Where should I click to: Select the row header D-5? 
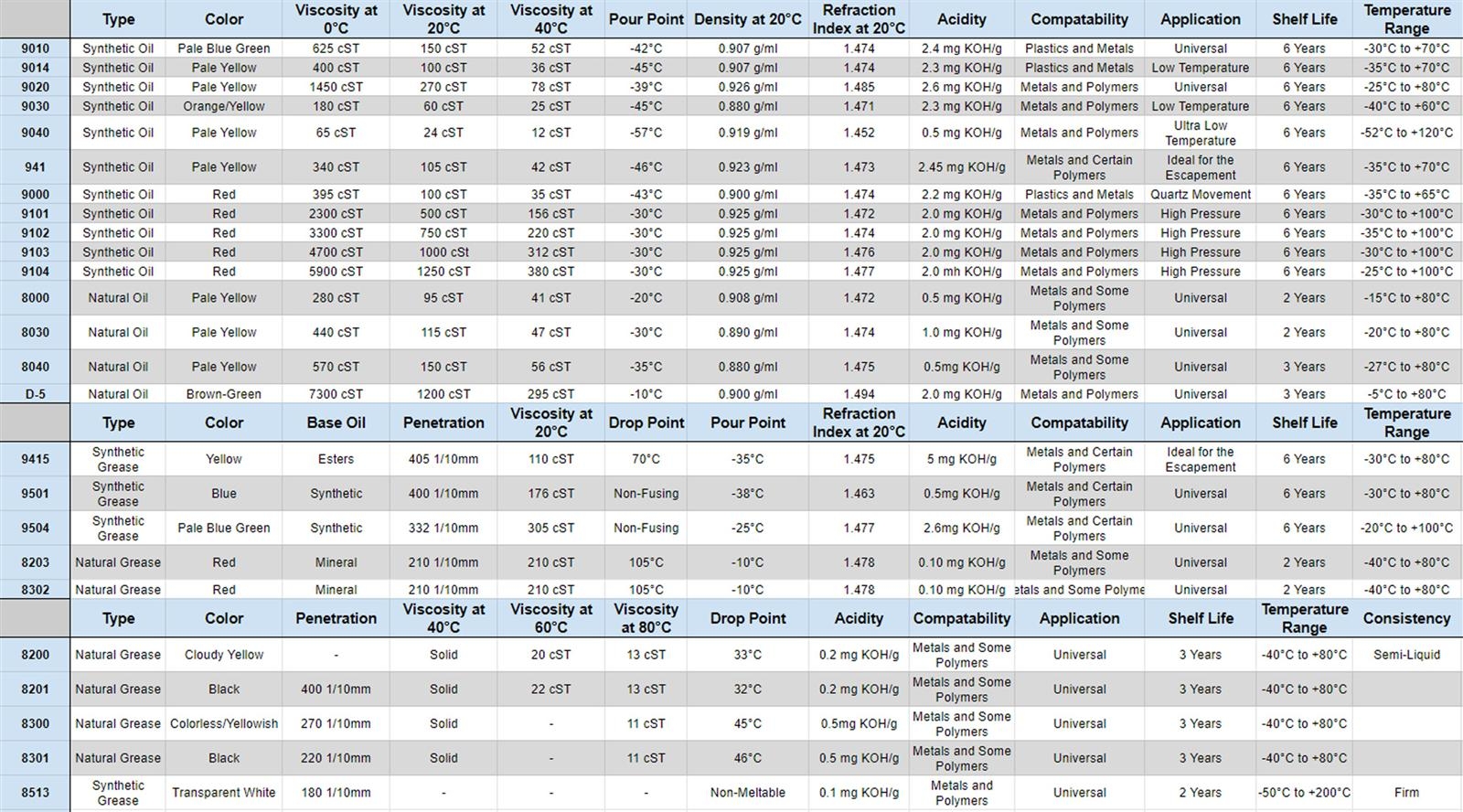35,394
